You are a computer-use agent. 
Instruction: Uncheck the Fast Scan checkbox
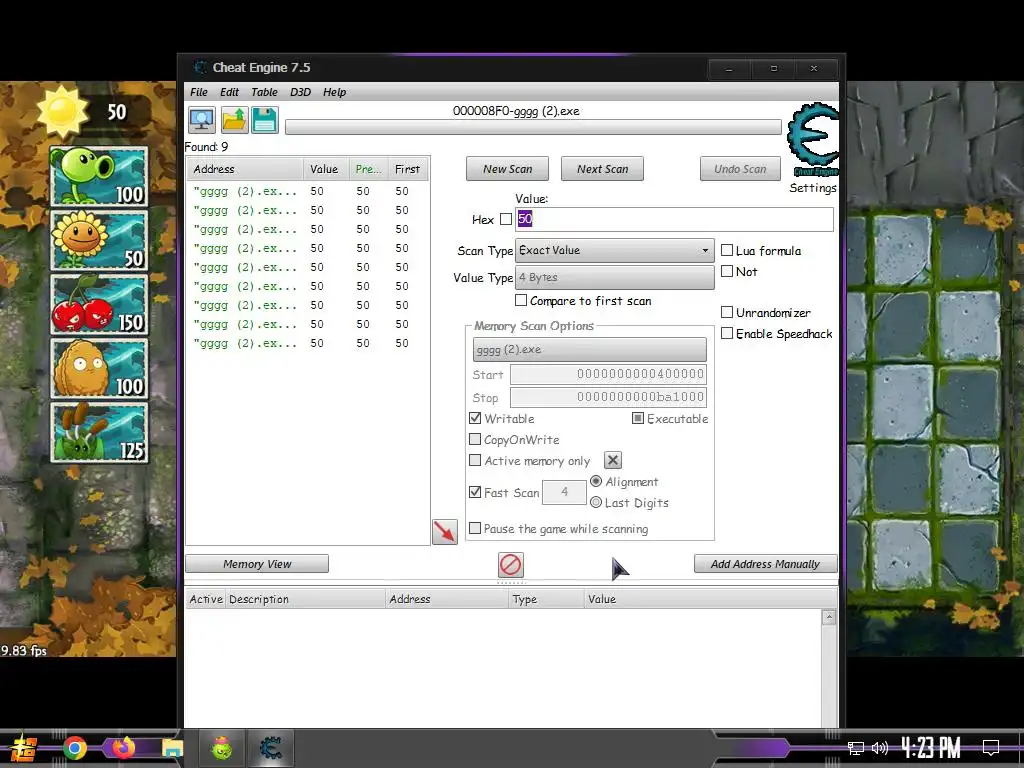[475, 492]
